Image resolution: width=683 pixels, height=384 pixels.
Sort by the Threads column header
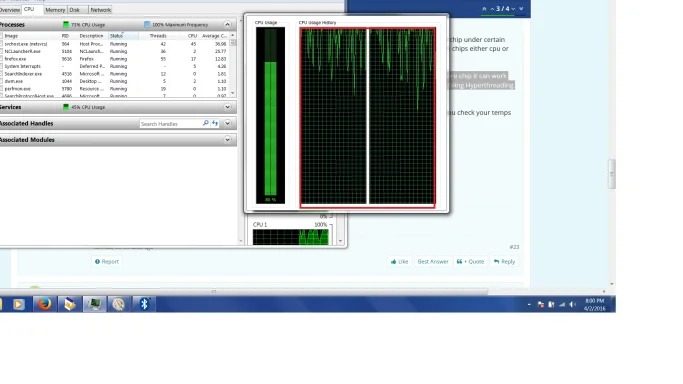(158, 36)
